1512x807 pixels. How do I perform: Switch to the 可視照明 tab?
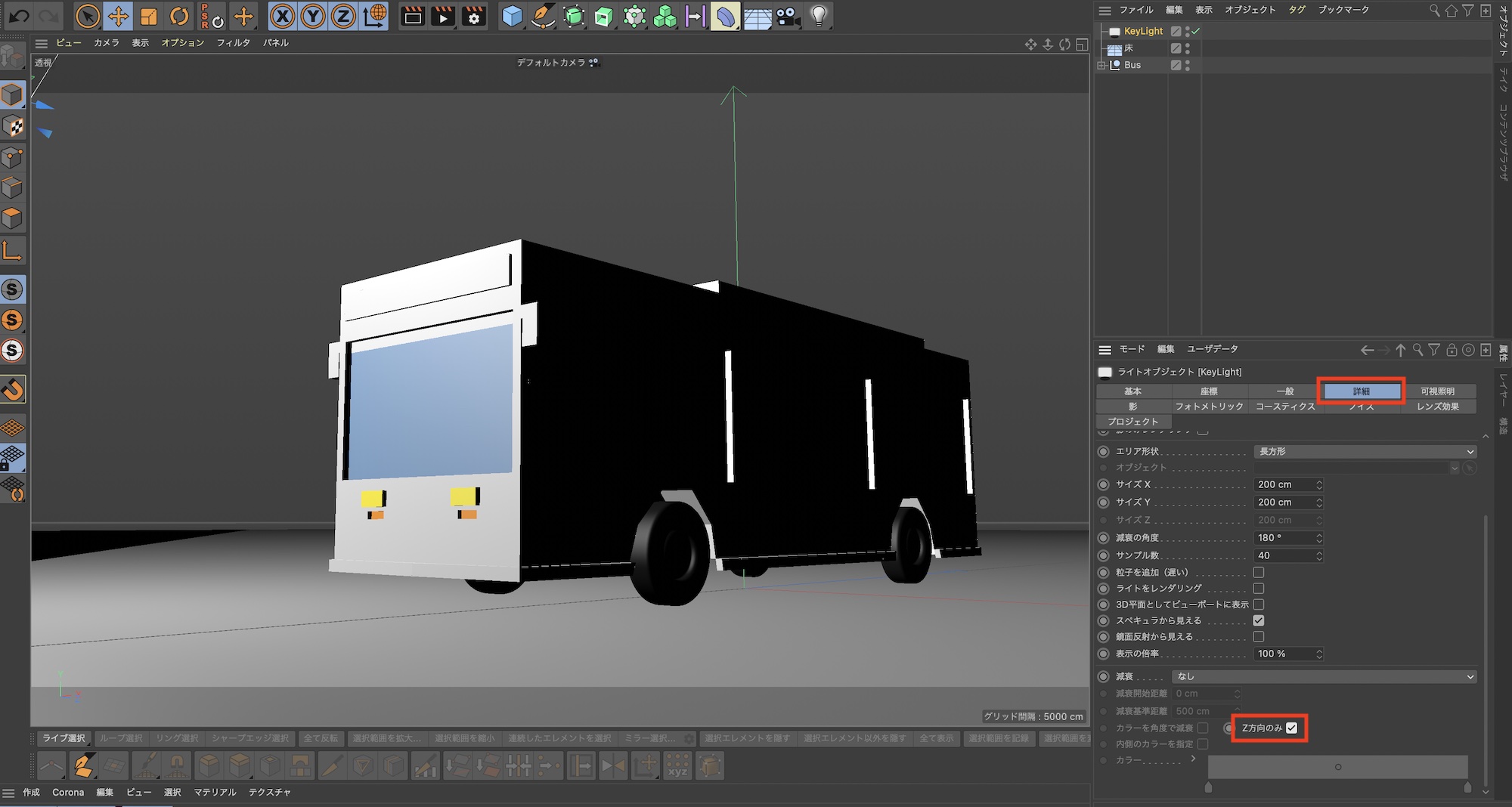click(x=1437, y=391)
